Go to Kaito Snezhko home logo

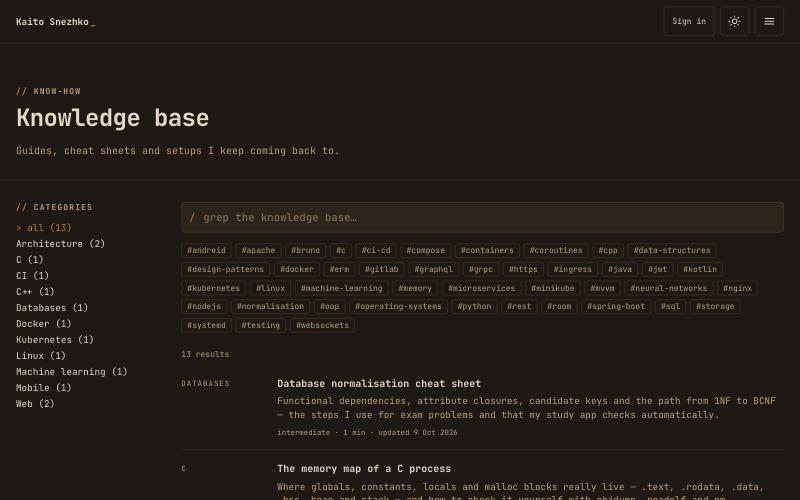point(56,22)
